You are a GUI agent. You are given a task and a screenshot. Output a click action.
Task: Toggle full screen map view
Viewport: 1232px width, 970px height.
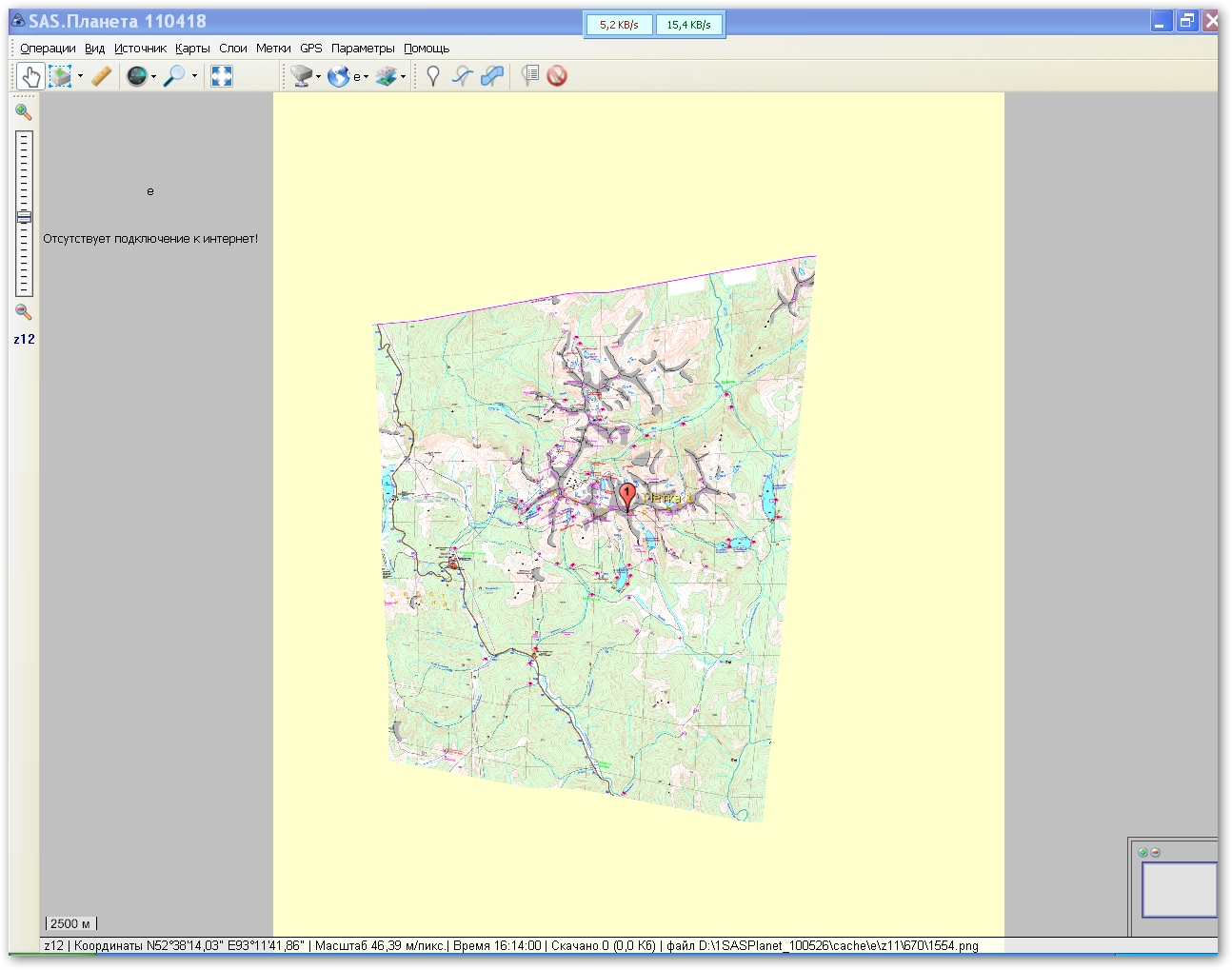[222, 76]
